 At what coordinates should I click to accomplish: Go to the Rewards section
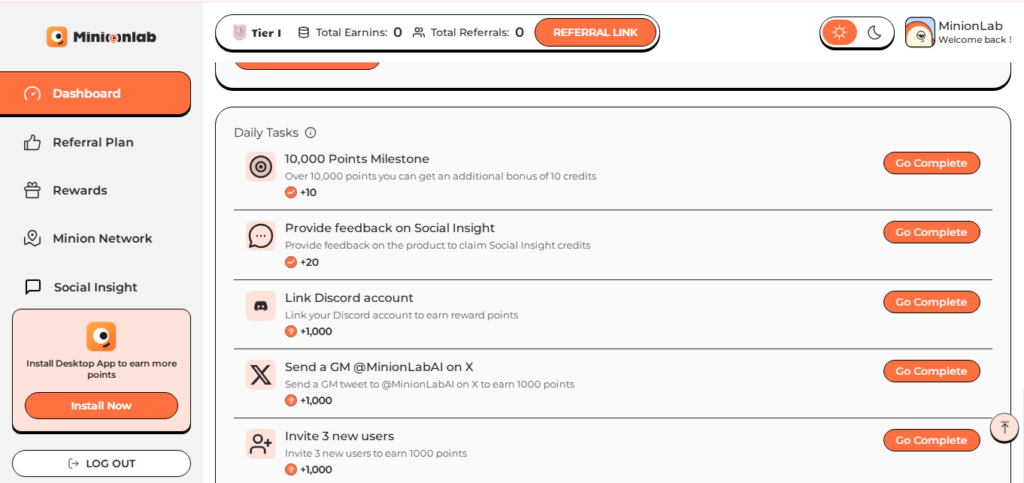(79, 190)
